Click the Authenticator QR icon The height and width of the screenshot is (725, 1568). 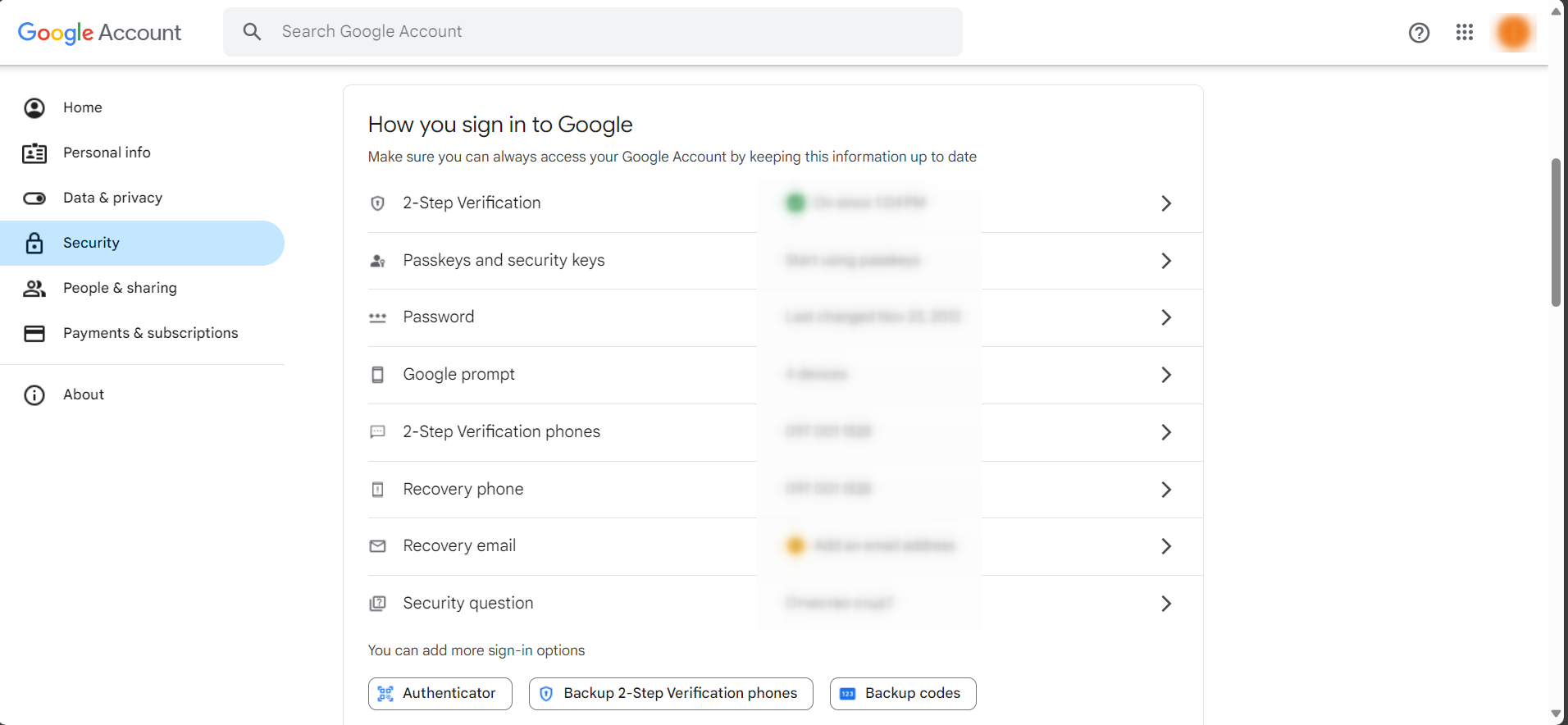coord(385,694)
